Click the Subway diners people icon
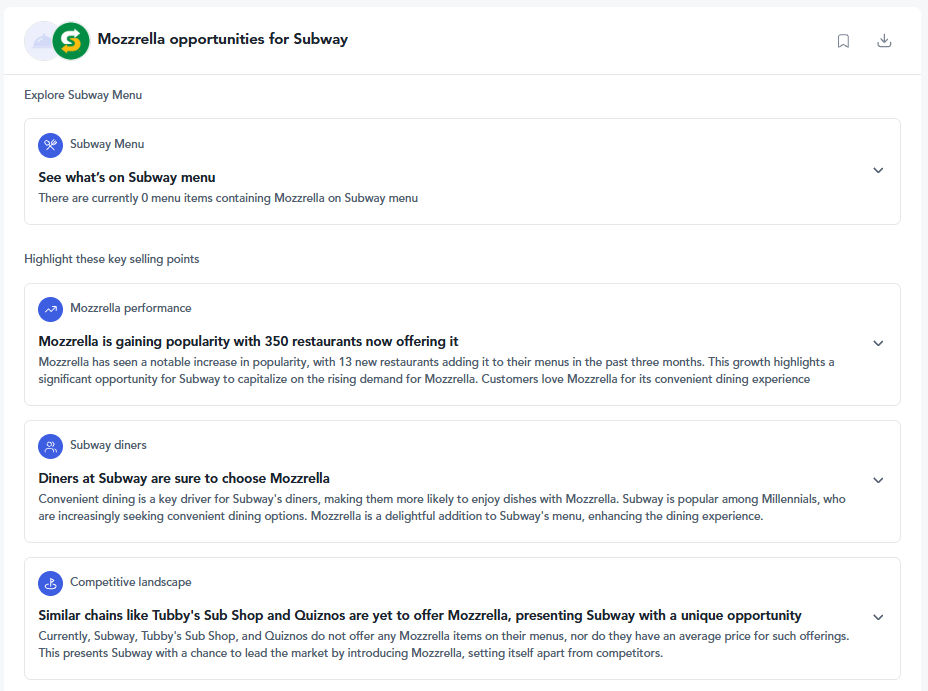The width and height of the screenshot is (928, 691). pyautogui.click(x=51, y=446)
